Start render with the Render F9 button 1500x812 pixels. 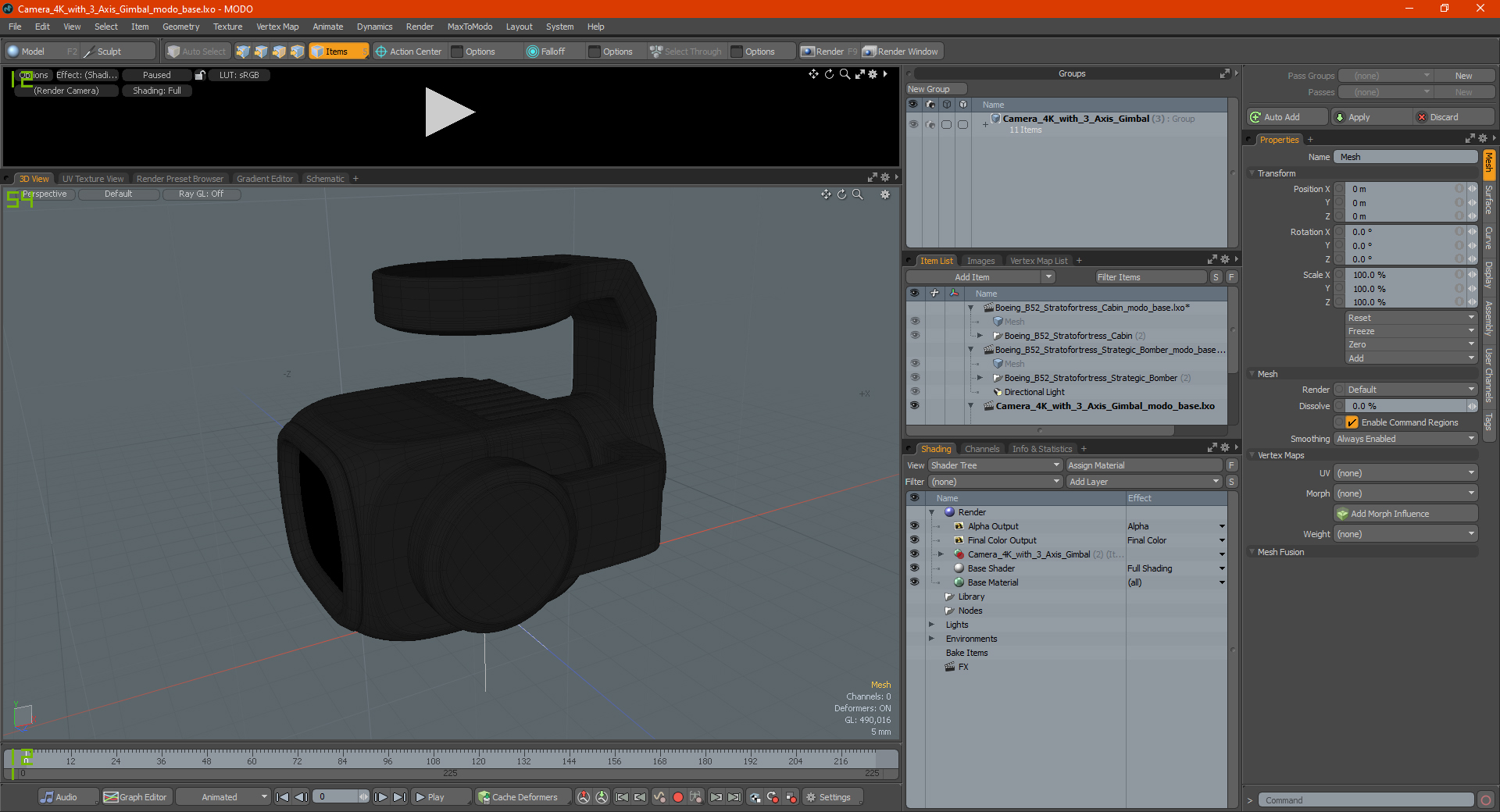(x=829, y=52)
